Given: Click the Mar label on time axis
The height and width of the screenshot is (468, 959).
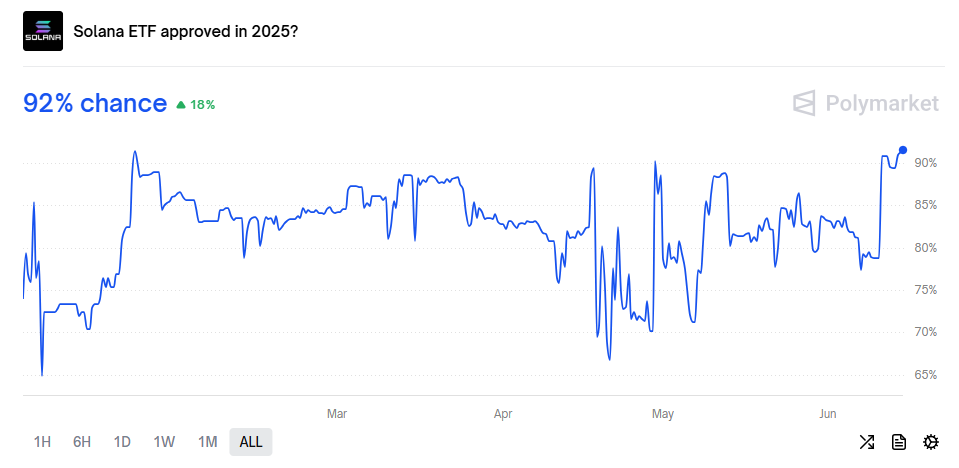Looking at the screenshot, I should coord(337,414).
